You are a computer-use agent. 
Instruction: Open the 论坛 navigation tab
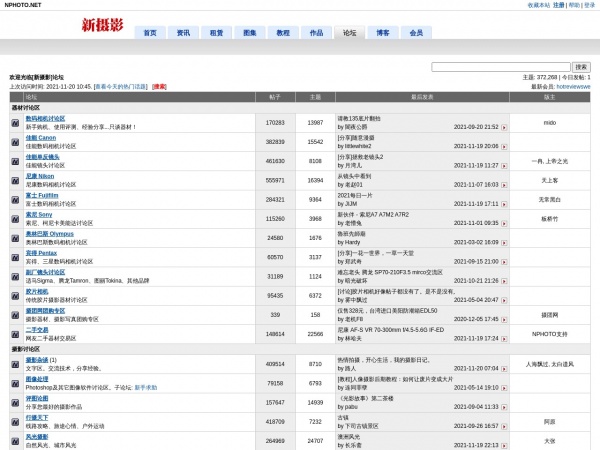[349, 33]
